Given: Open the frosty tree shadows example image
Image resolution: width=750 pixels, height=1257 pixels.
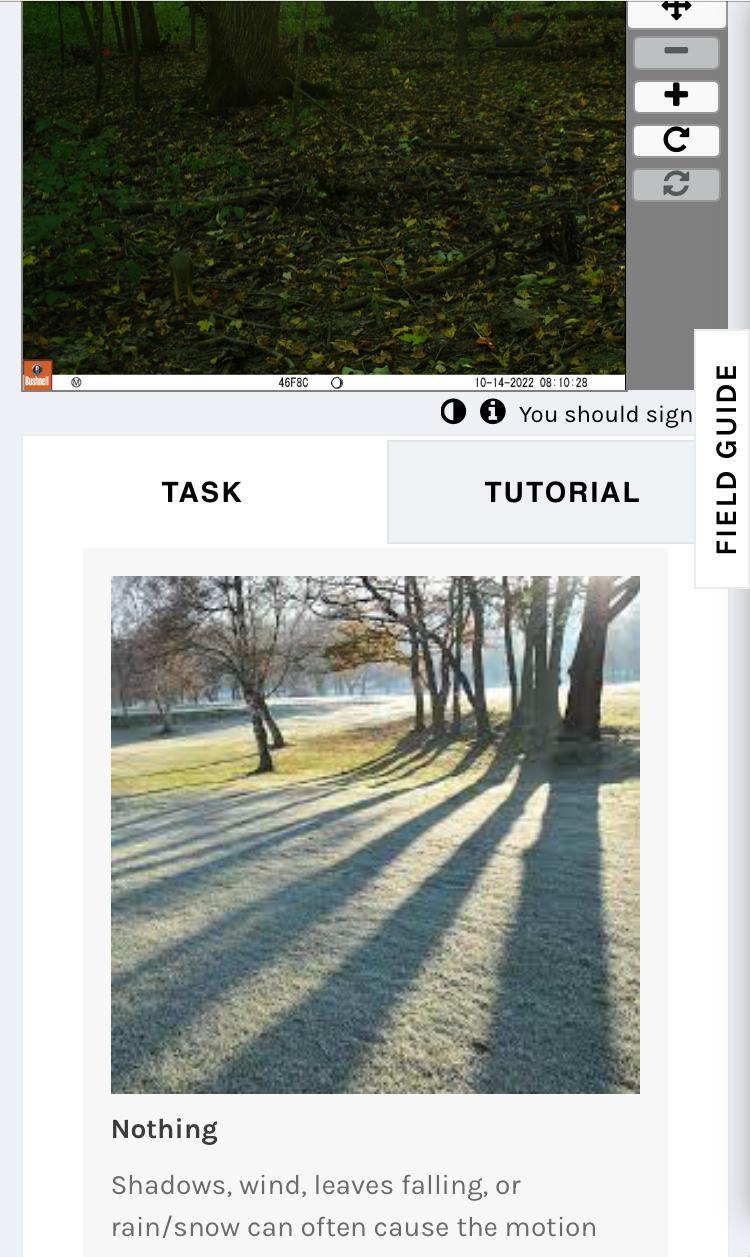Looking at the screenshot, I should pos(375,834).
